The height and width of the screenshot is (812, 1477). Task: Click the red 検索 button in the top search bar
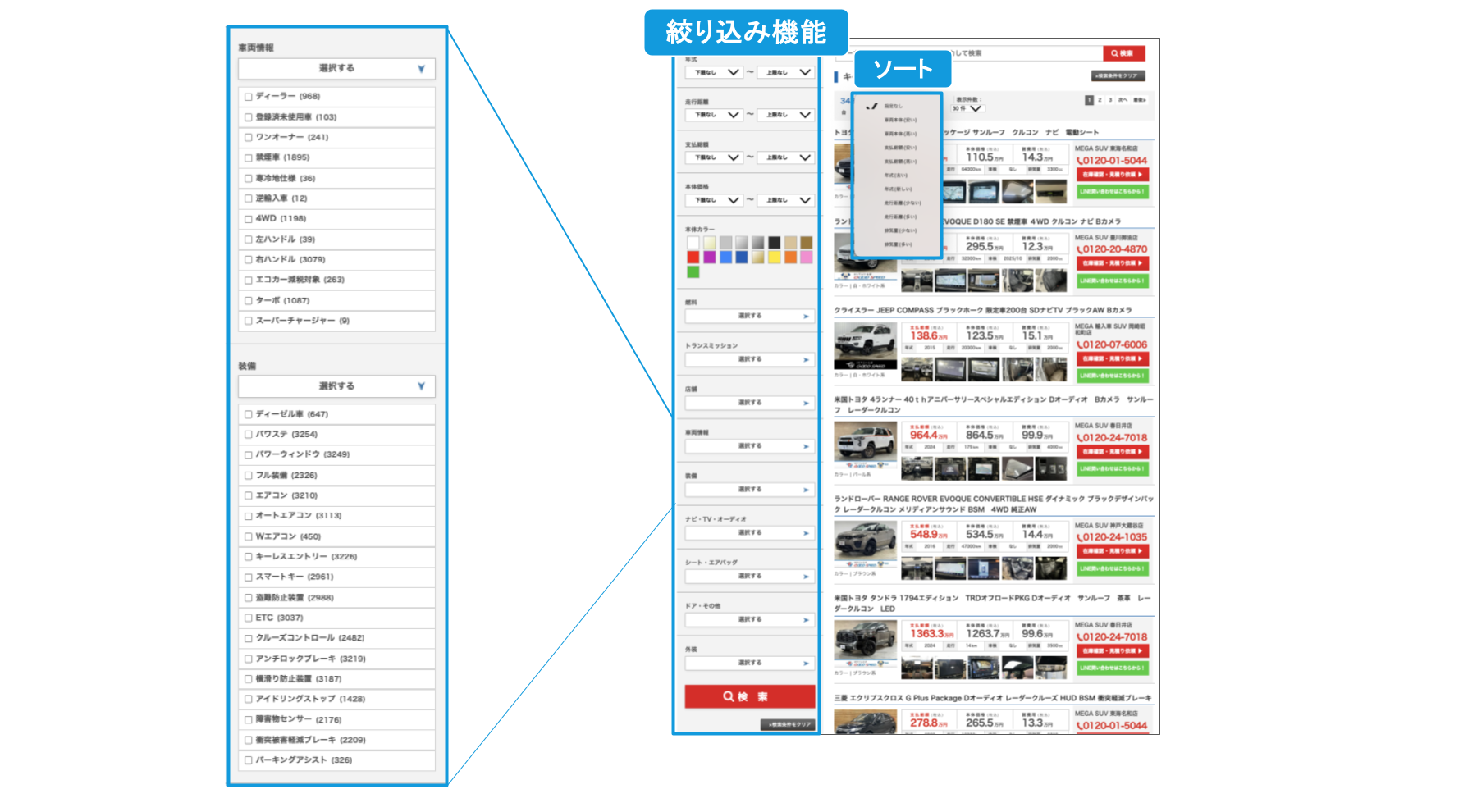coord(1123,53)
